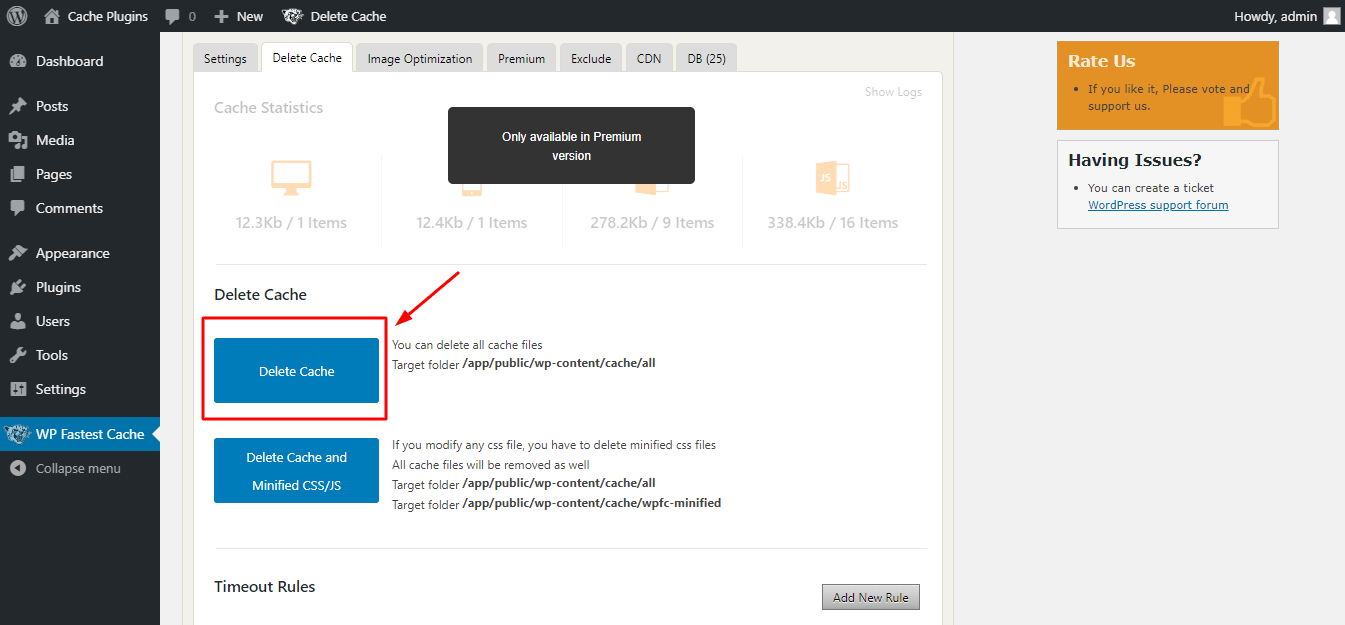Click New in admin bar
Image resolution: width=1345 pixels, height=625 pixels.
pyautogui.click(x=250, y=16)
